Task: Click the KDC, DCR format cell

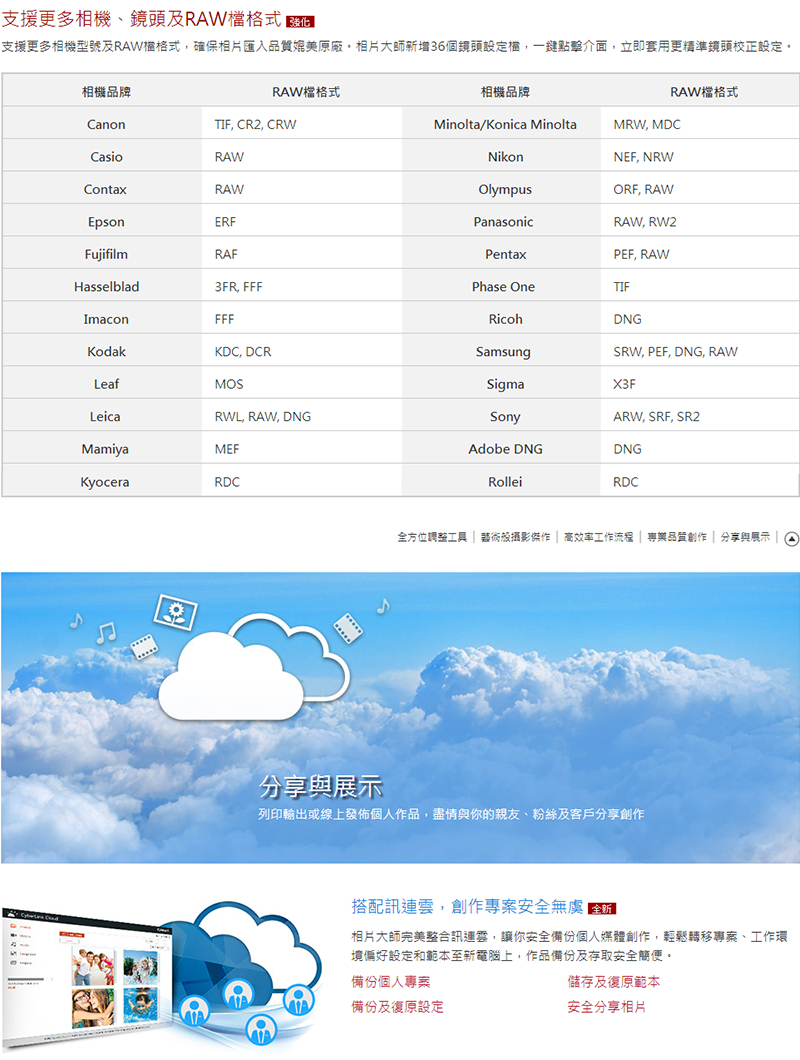Action: click(x=302, y=352)
